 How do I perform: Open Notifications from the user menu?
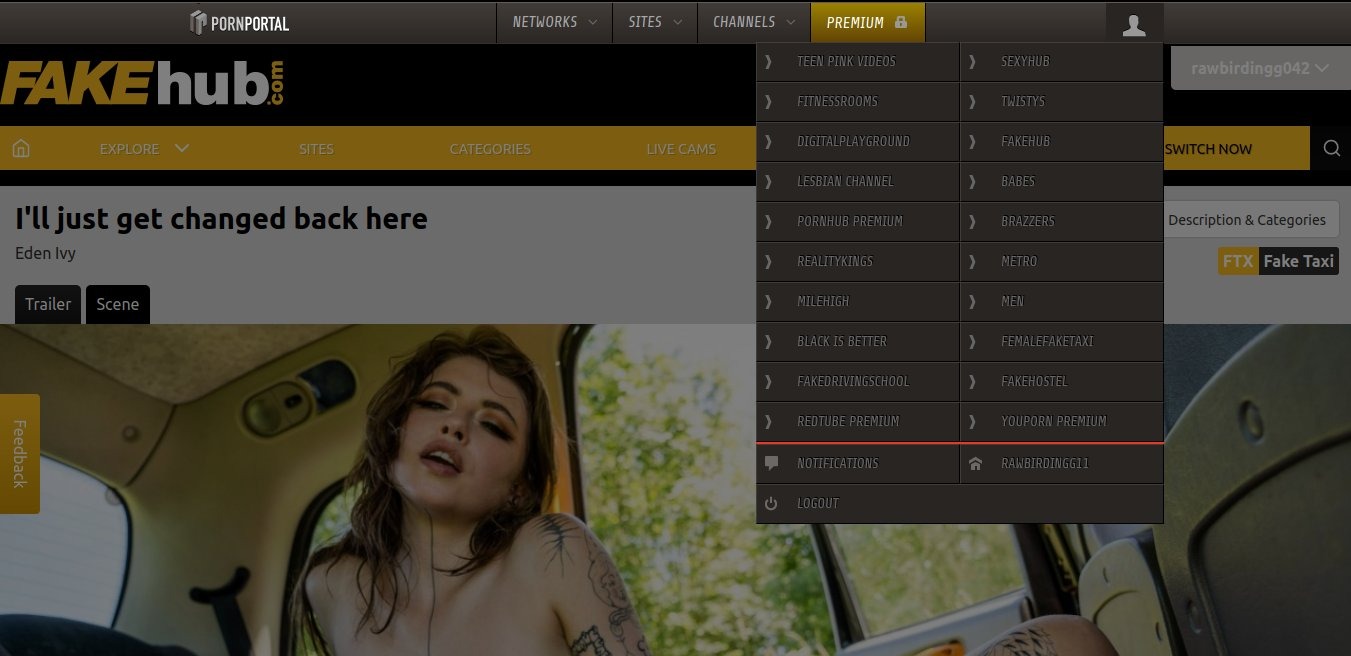(x=857, y=464)
